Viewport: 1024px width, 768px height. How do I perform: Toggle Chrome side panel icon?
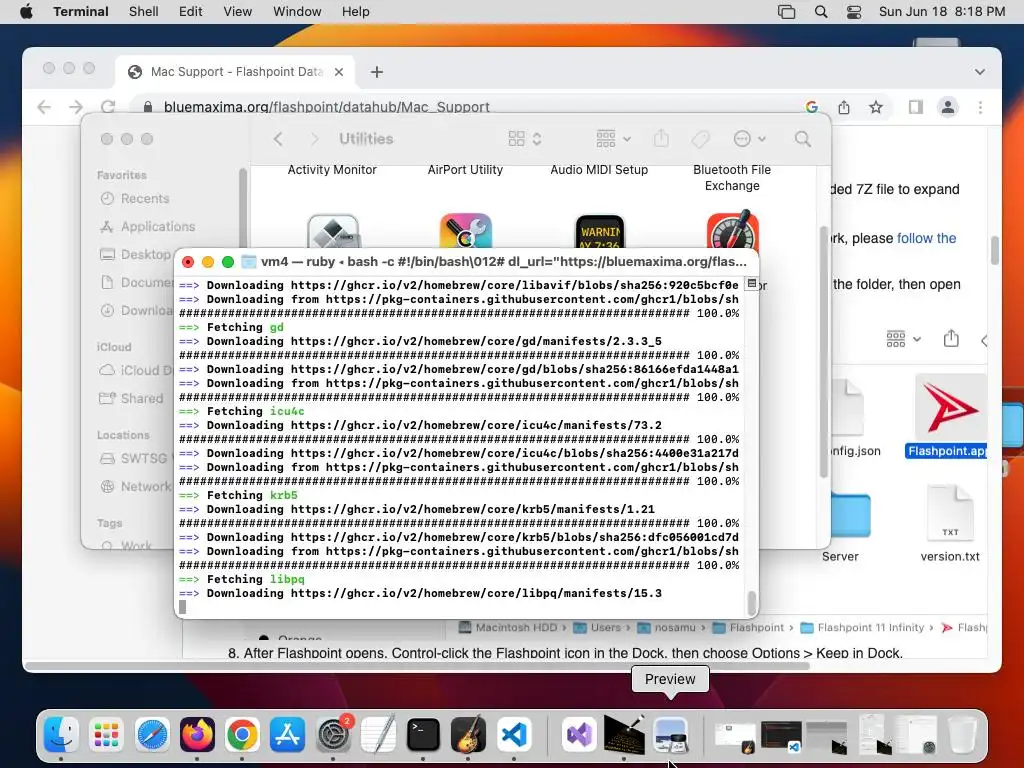(916, 107)
